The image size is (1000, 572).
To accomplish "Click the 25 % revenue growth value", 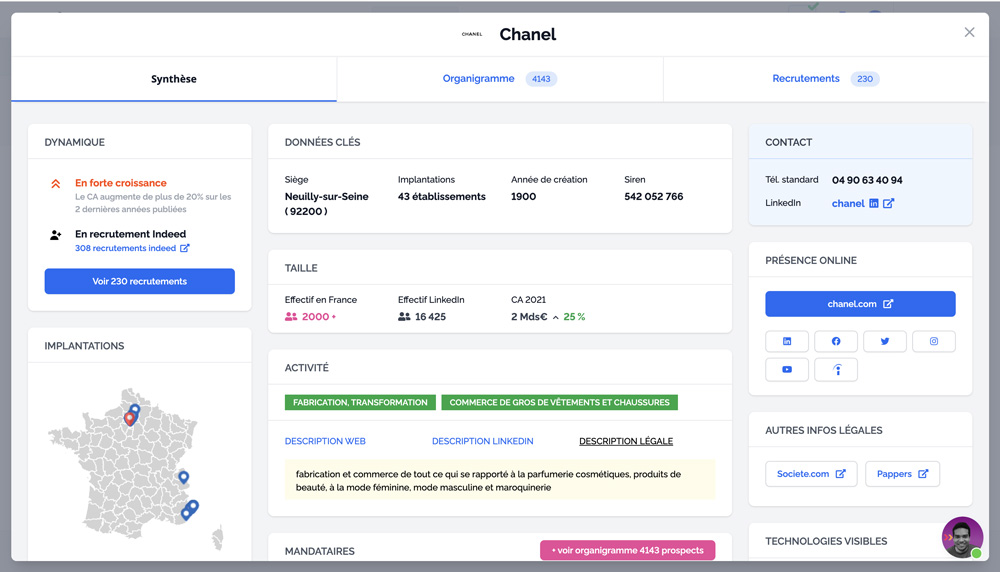I will pyautogui.click(x=574, y=317).
